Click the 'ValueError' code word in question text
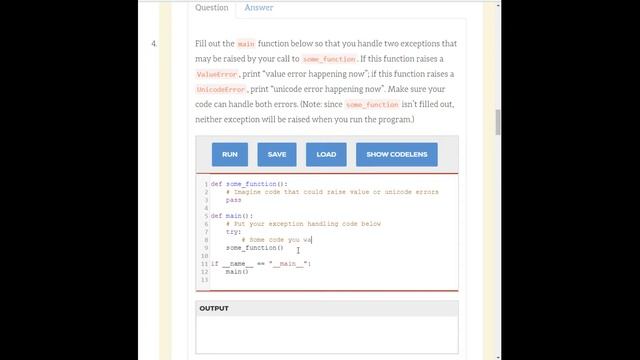Image resolution: width=640 pixels, height=360 pixels. [217, 74]
